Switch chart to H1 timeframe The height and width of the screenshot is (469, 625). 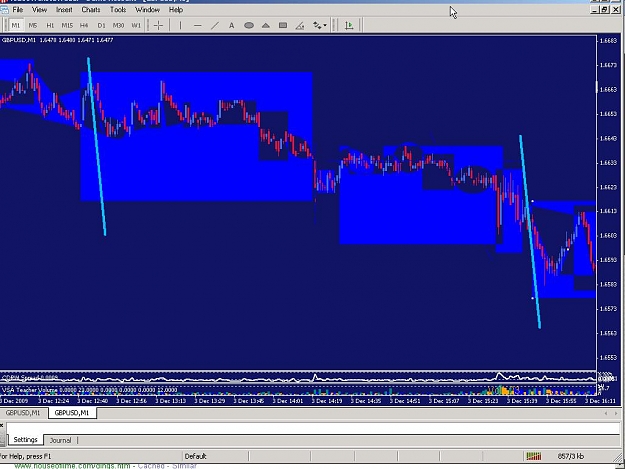click(x=50, y=26)
